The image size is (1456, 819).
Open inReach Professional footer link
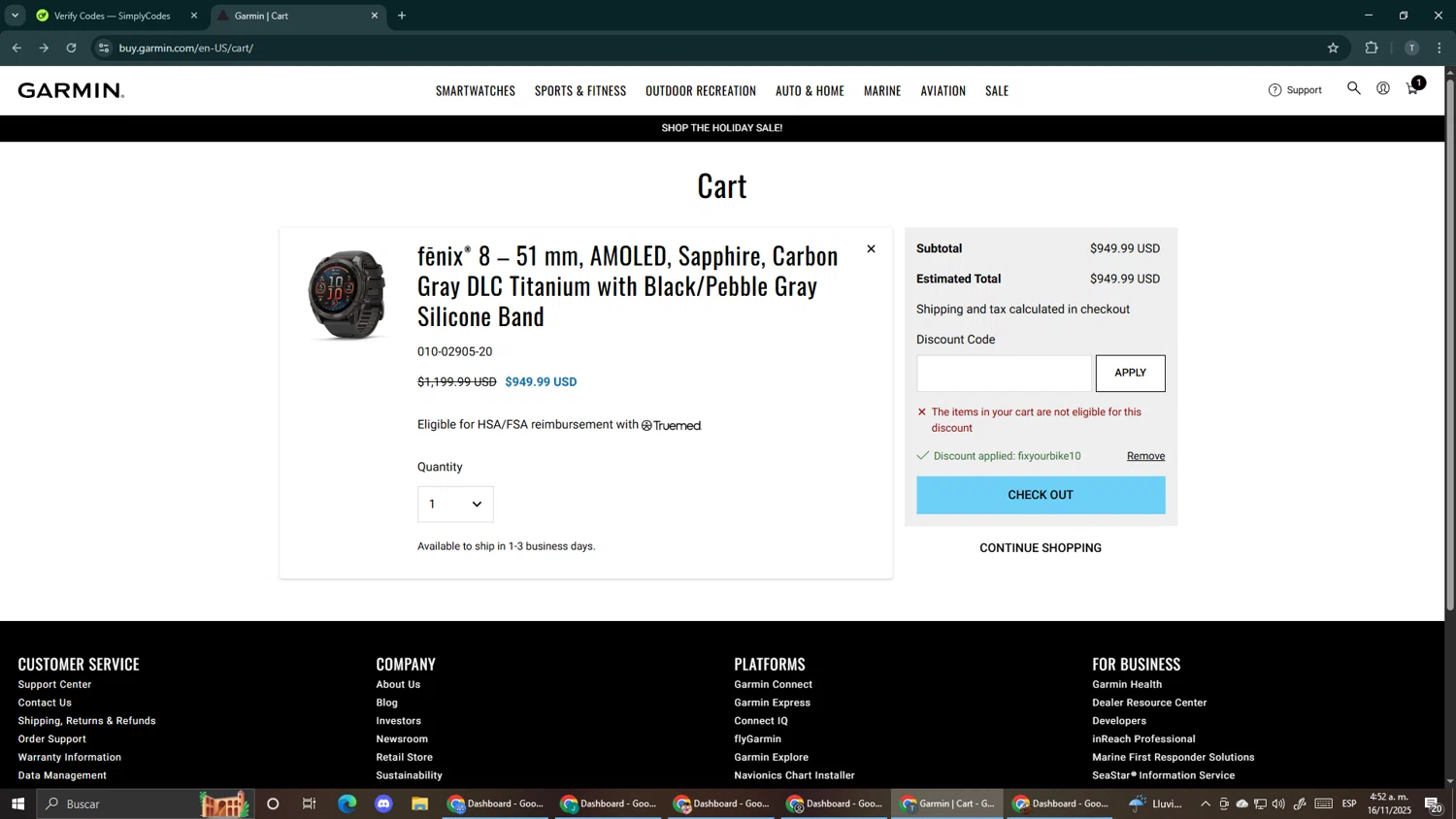click(1143, 739)
